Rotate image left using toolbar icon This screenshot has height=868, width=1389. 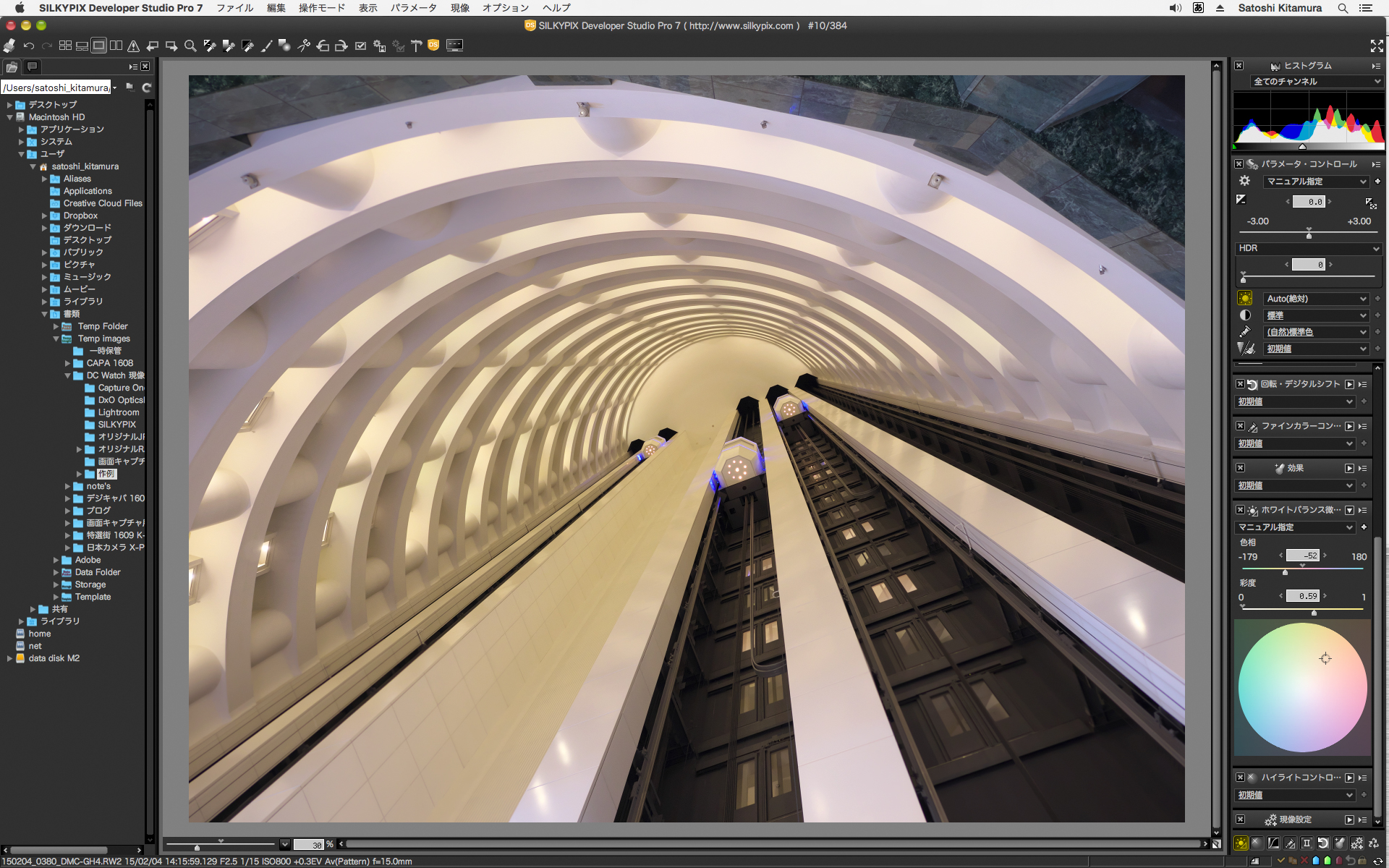tap(323, 46)
